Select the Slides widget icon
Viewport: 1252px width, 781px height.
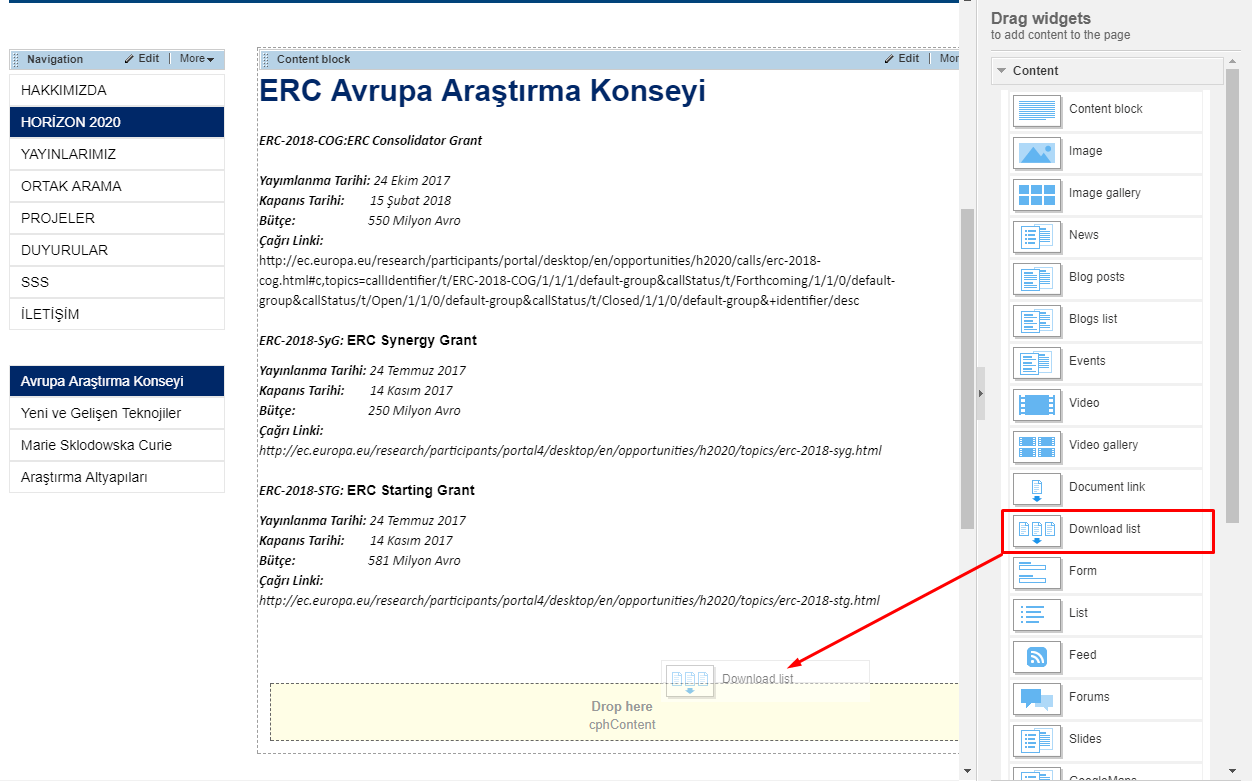point(1037,740)
